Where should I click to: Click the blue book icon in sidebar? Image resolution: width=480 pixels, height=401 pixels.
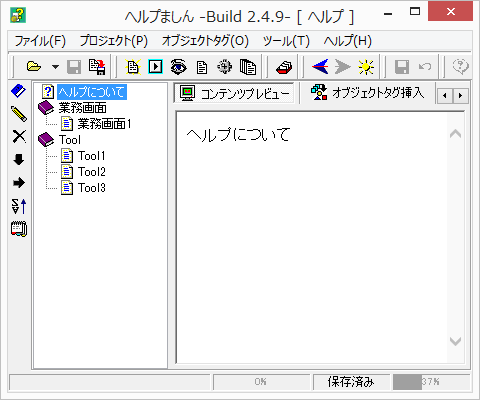click(19, 90)
